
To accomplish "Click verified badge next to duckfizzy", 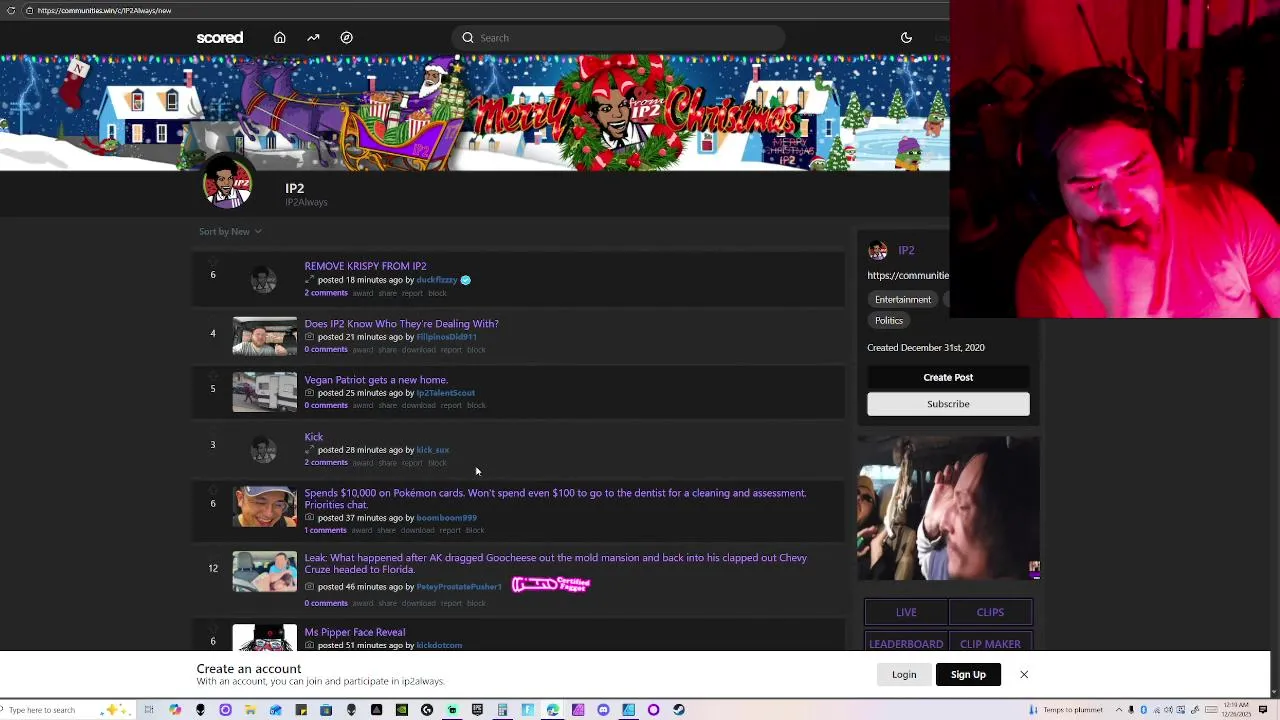I will pyautogui.click(x=465, y=280).
